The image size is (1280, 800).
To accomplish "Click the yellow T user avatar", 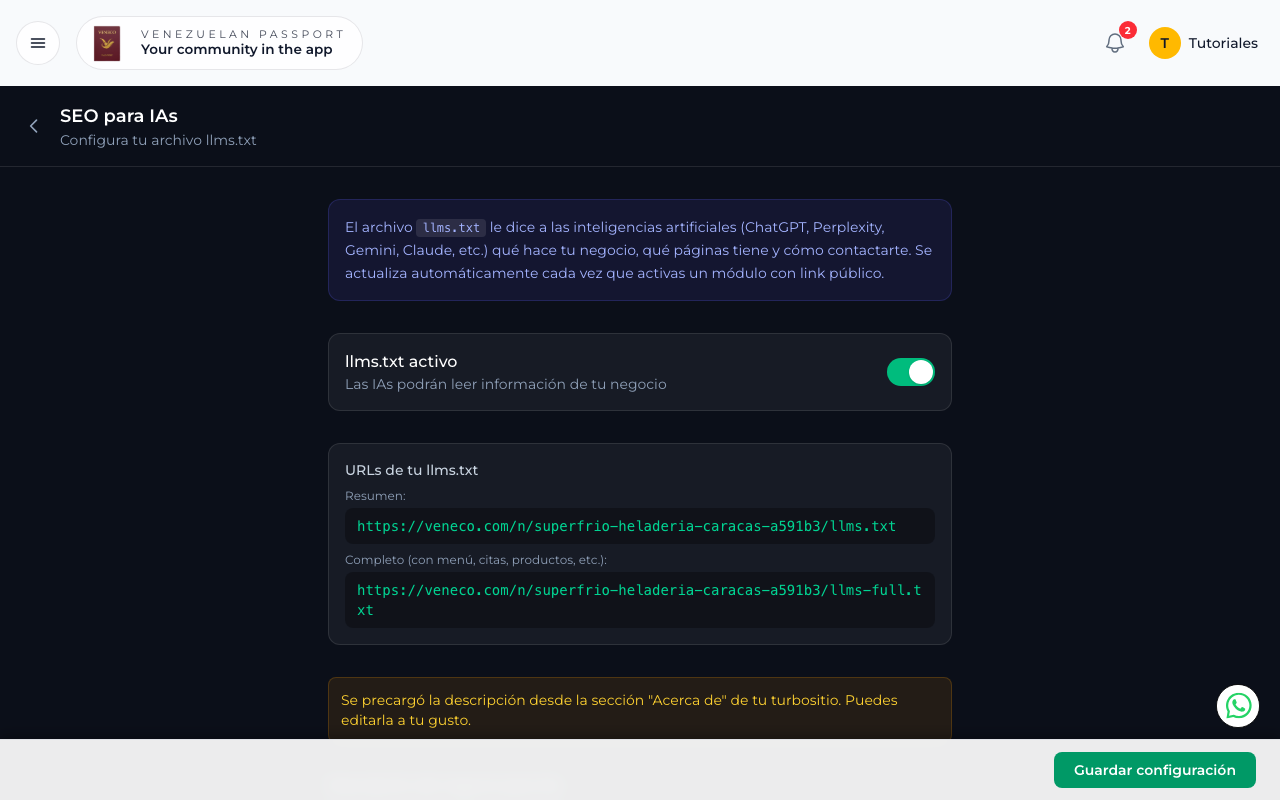I will coord(1165,43).
